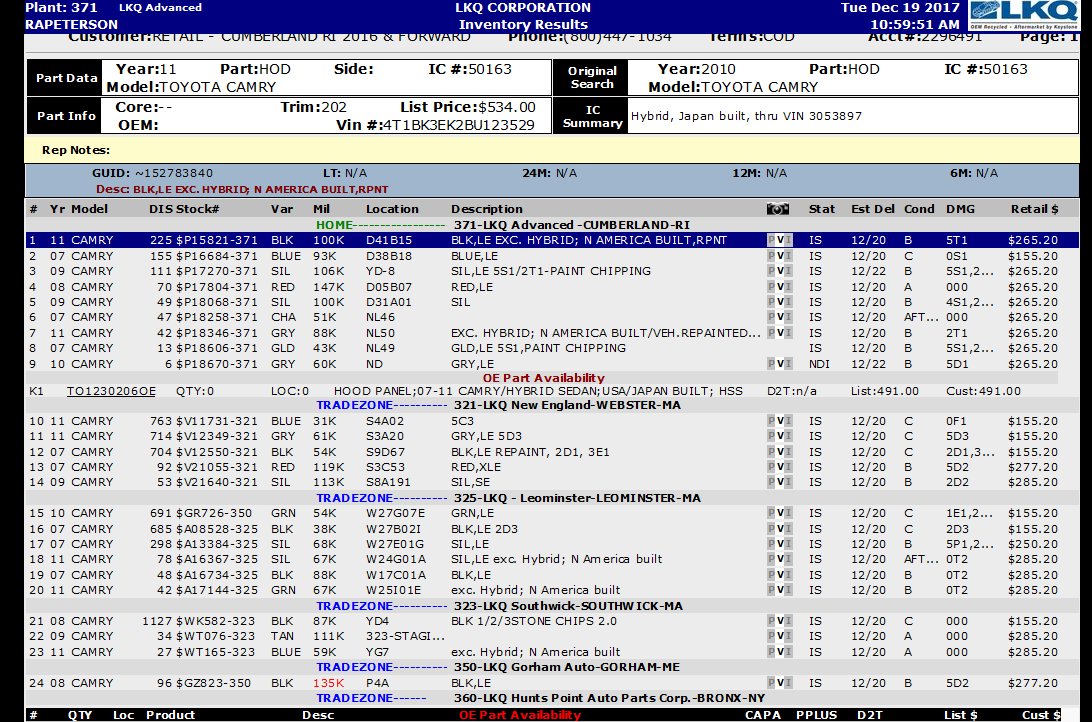Select the 'BLK,LE REPAINT, 2D1, 3E1' description
Image resolution: width=1092 pixels, height=722 pixels.
(x=530, y=452)
